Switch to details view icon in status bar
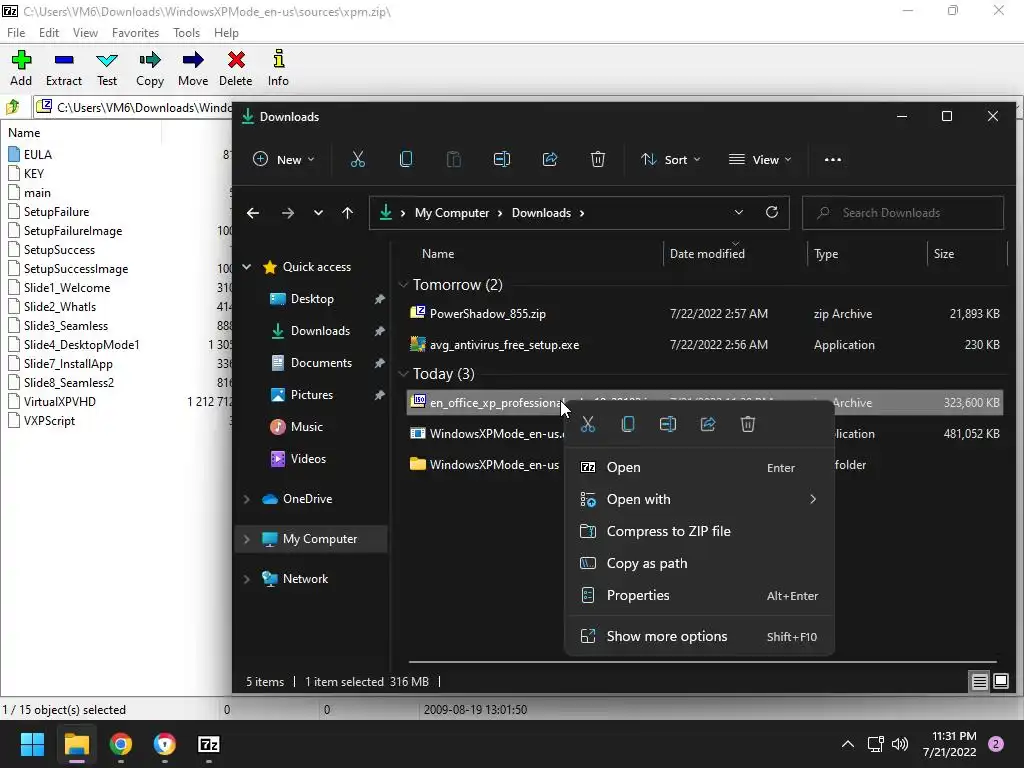1024x768 pixels. (x=980, y=682)
